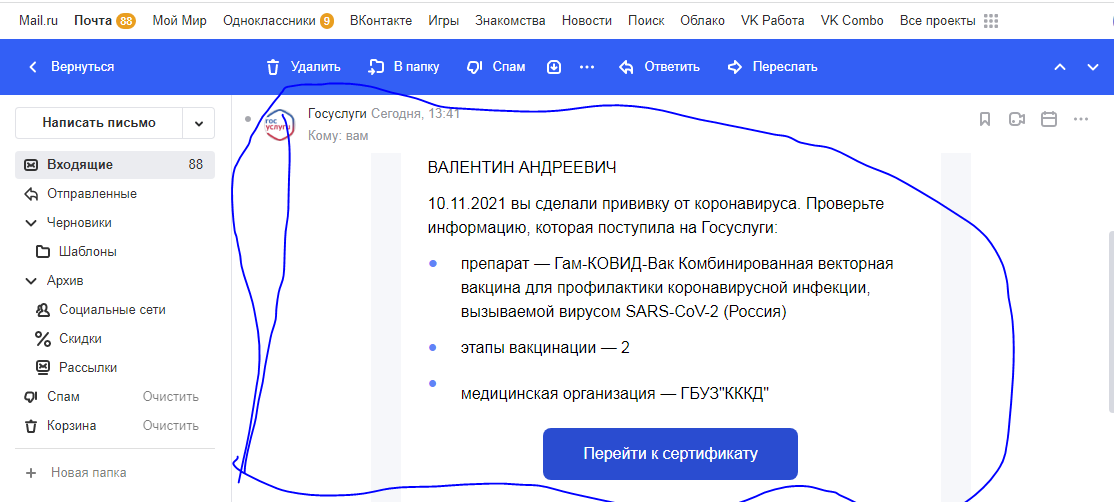Screen dimensions: 1114x502
Task: Click the bookmark flag icon on the email
Action: click(x=985, y=119)
